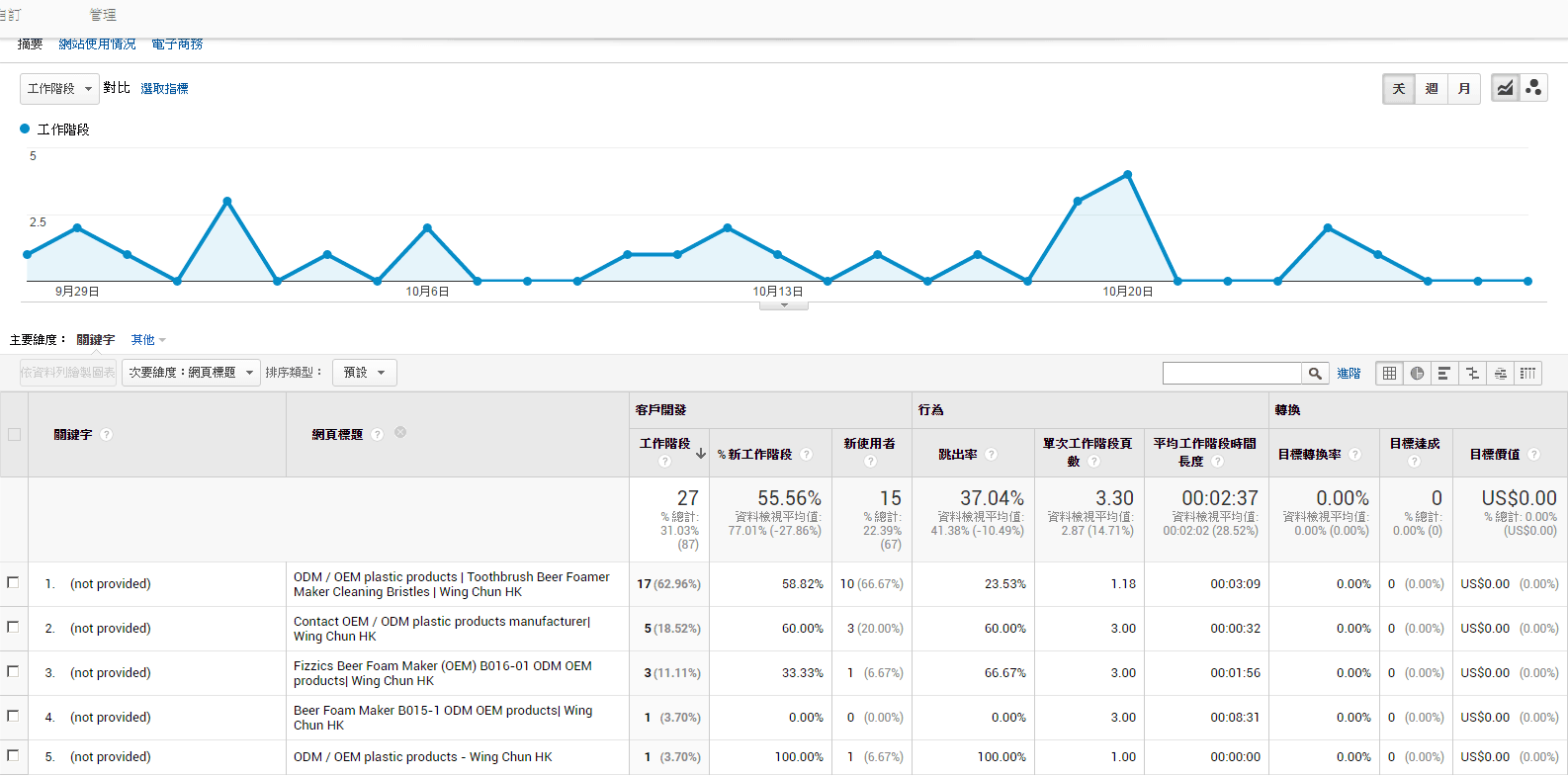Viewport: 1568px width, 776px height.
Task: Switch to the 電子商務 tab
Action: (177, 44)
